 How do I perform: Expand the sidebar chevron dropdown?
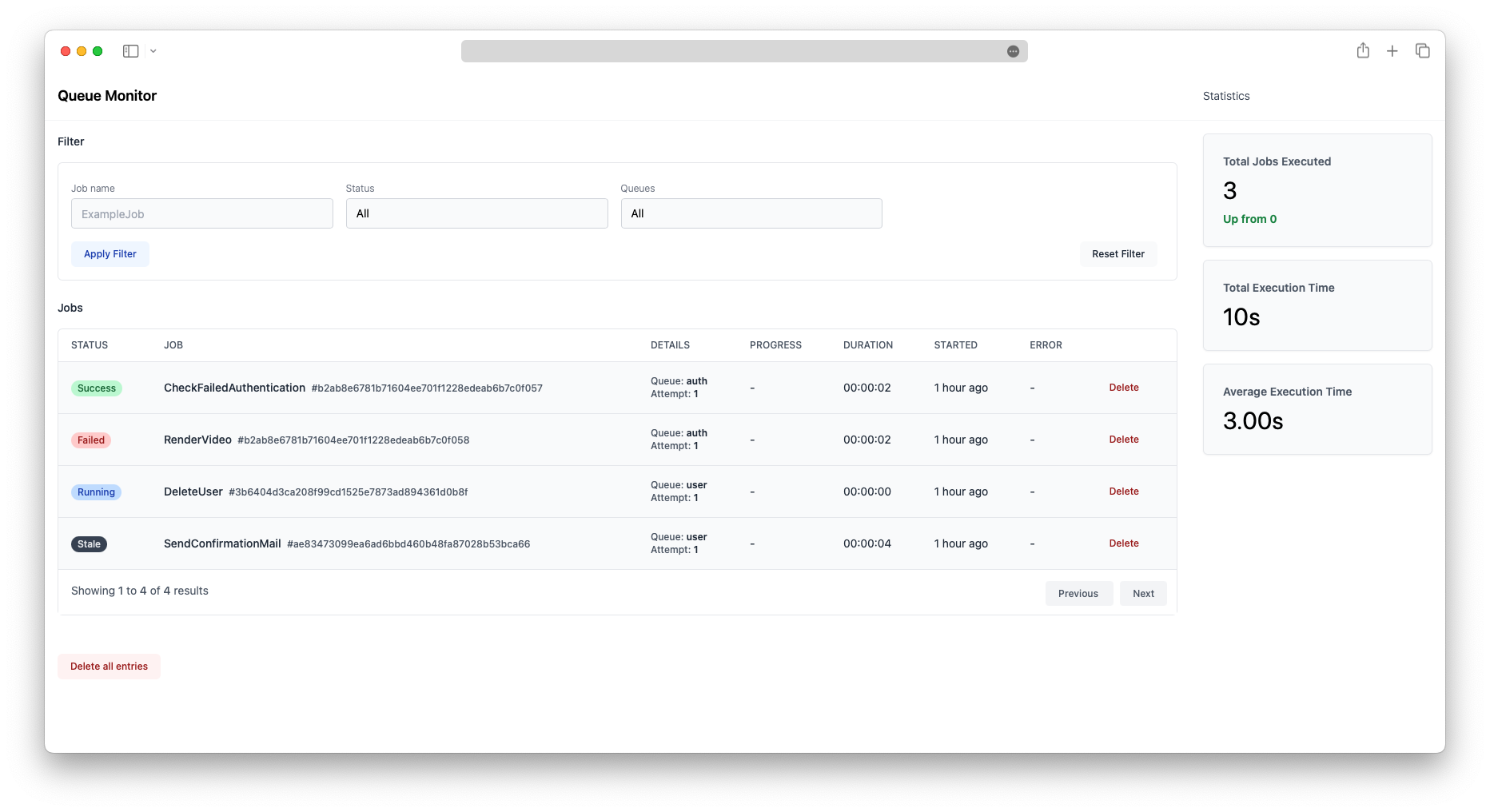click(153, 51)
